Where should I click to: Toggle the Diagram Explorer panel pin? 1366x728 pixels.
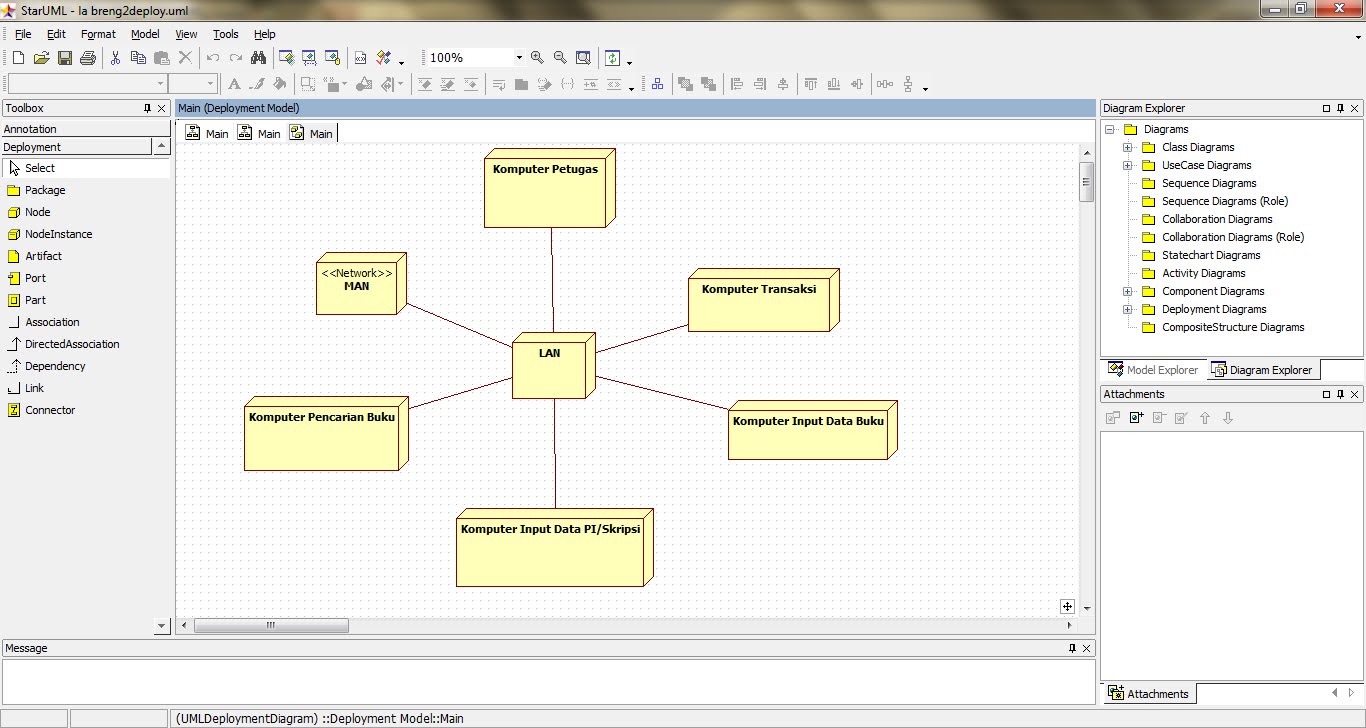pos(1340,108)
